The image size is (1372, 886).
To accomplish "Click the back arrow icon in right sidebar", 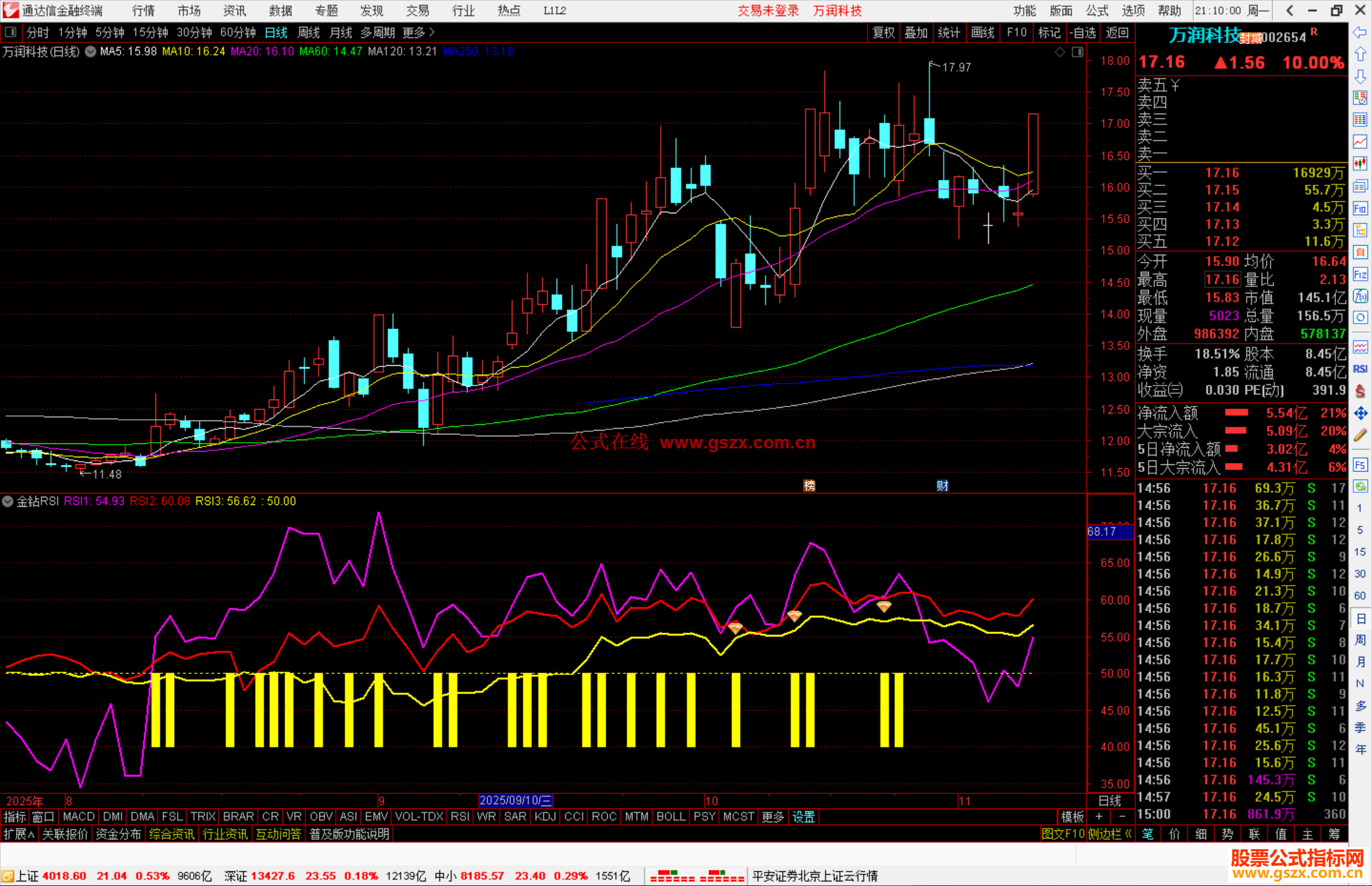I will click(1360, 32).
